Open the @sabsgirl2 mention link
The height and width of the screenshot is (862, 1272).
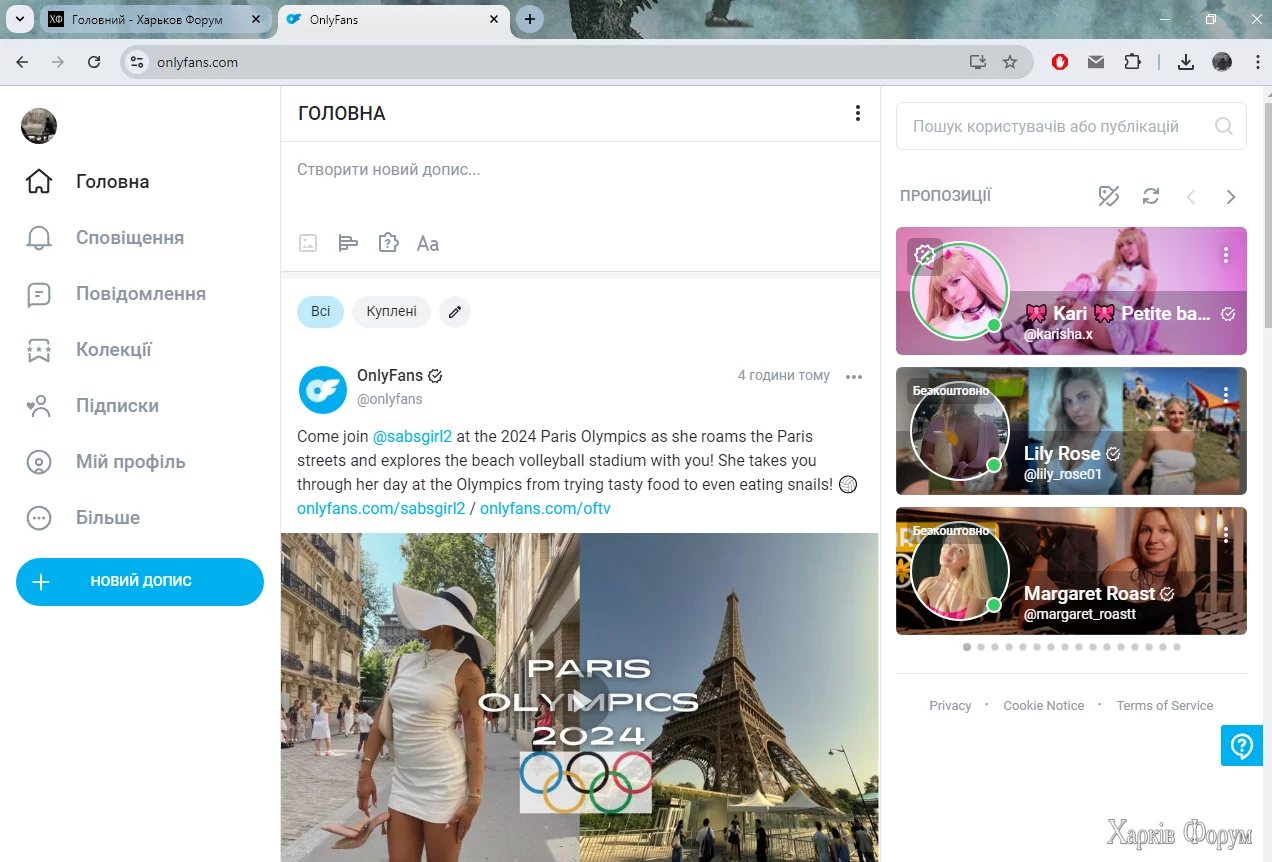tap(413, 437)
